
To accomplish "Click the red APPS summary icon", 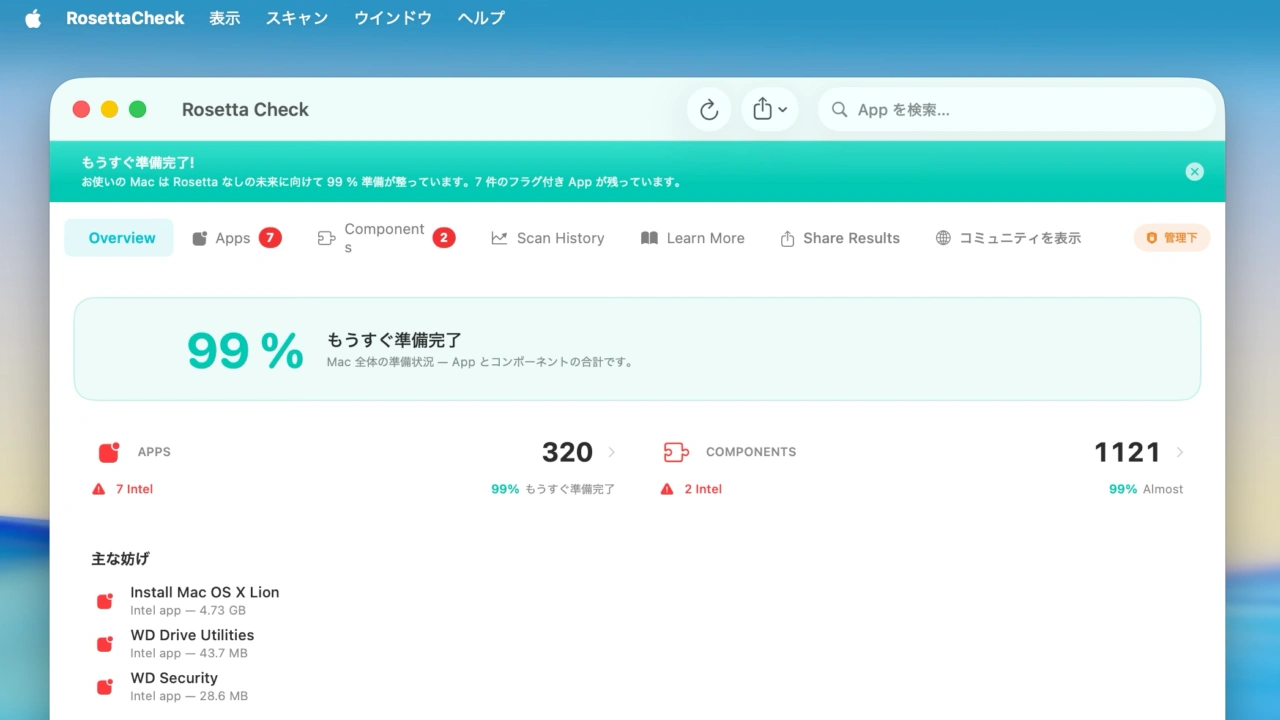I will point(109,452).
